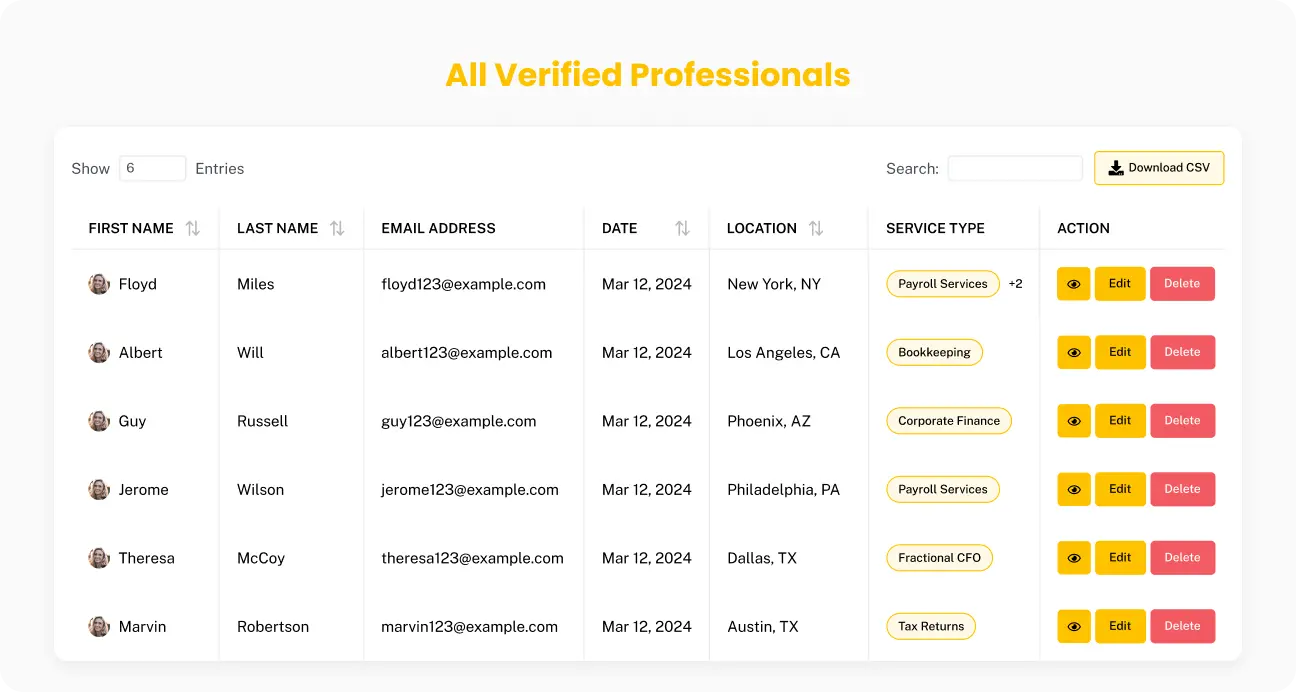Show details for Guy Russell via eye icon
This screenshot has width=1296, height=692.
pos(1074,421)
